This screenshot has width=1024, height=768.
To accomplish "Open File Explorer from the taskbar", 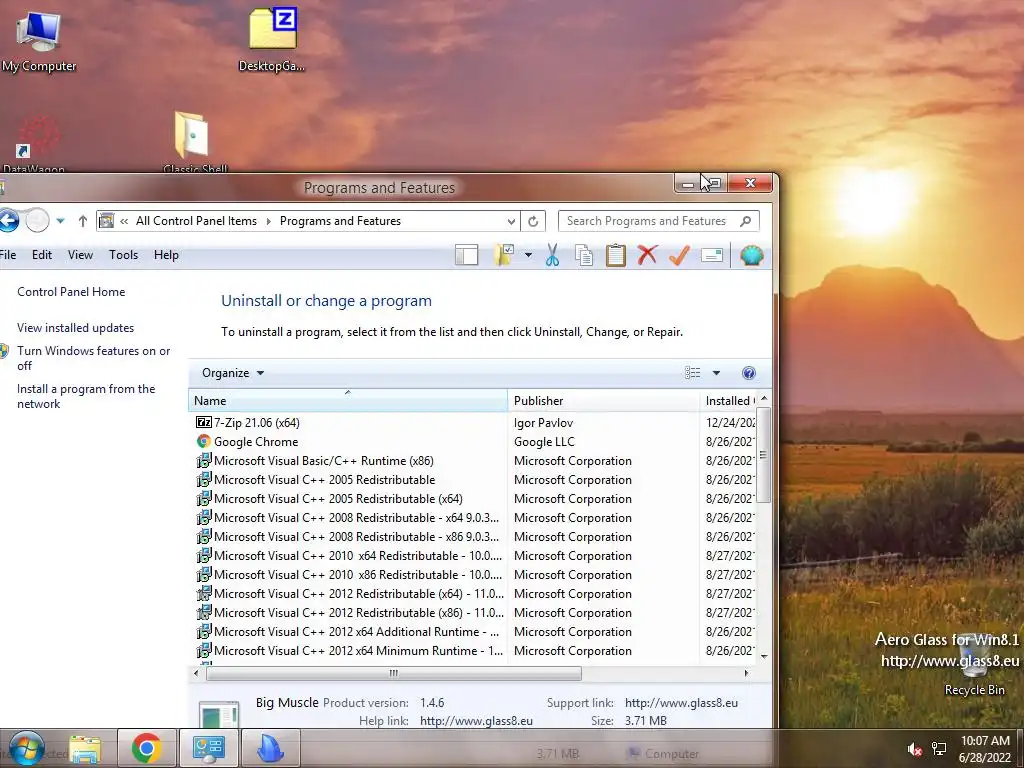I will (x=86, y=749).
